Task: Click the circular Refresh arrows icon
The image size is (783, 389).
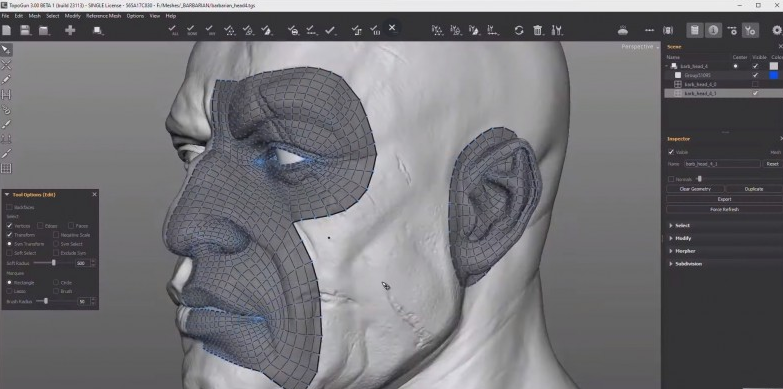Action: 519,30
